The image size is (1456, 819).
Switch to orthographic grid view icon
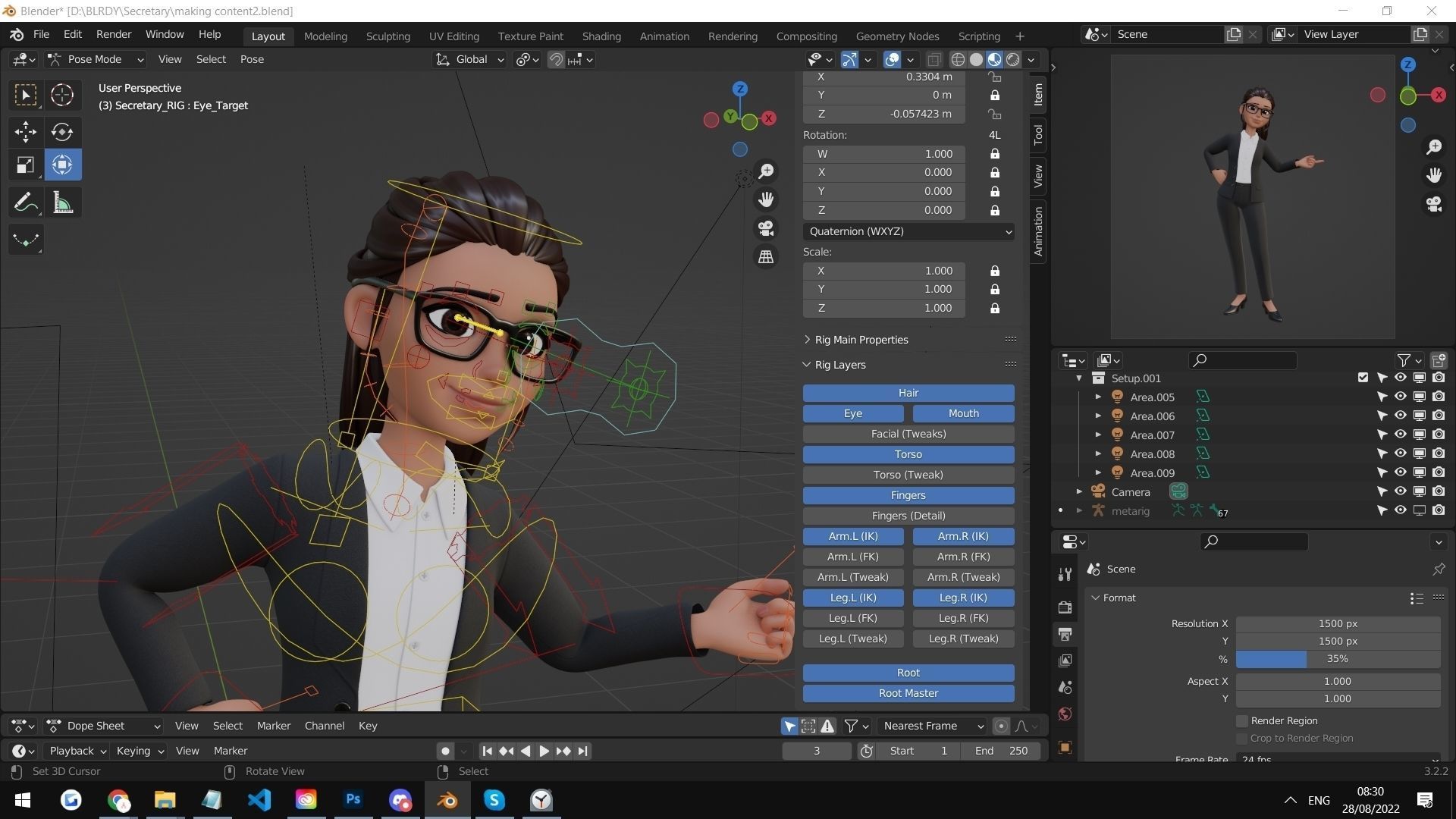(766, 257)
